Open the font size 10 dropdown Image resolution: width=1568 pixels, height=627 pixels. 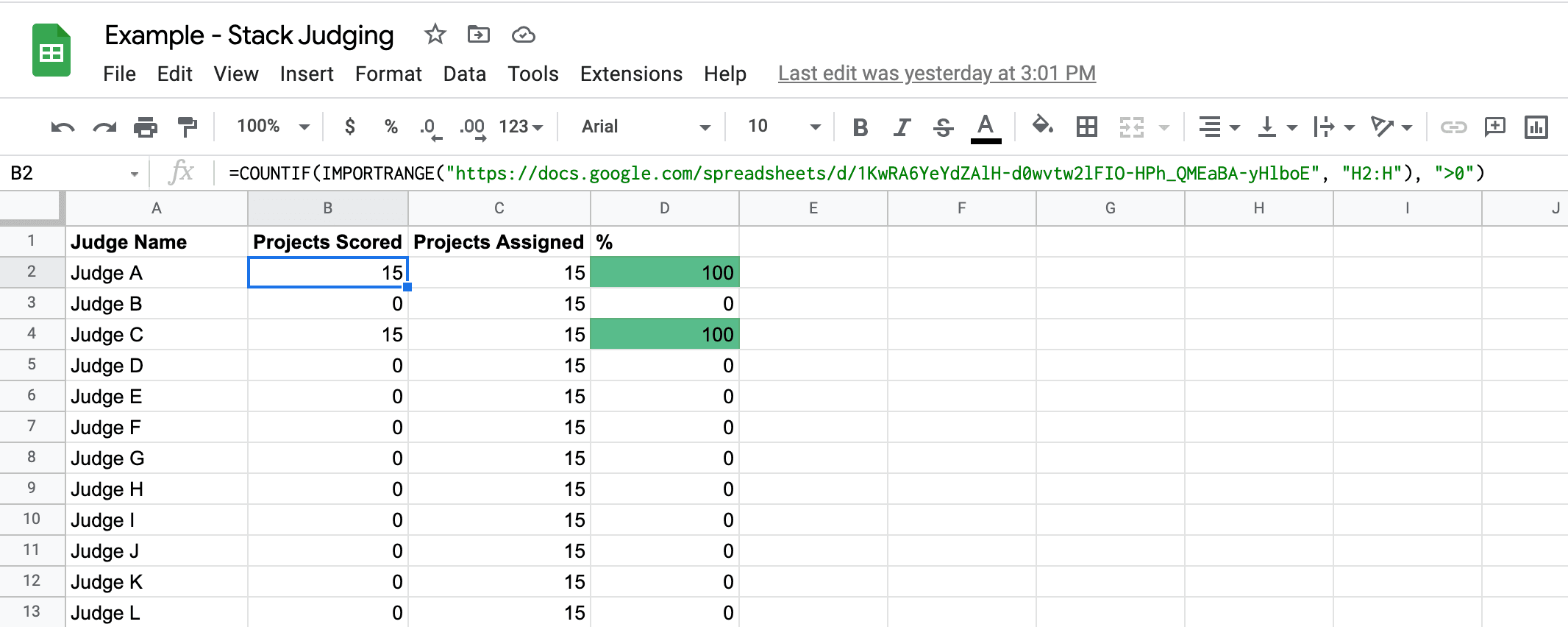click(x=784, y=127)
